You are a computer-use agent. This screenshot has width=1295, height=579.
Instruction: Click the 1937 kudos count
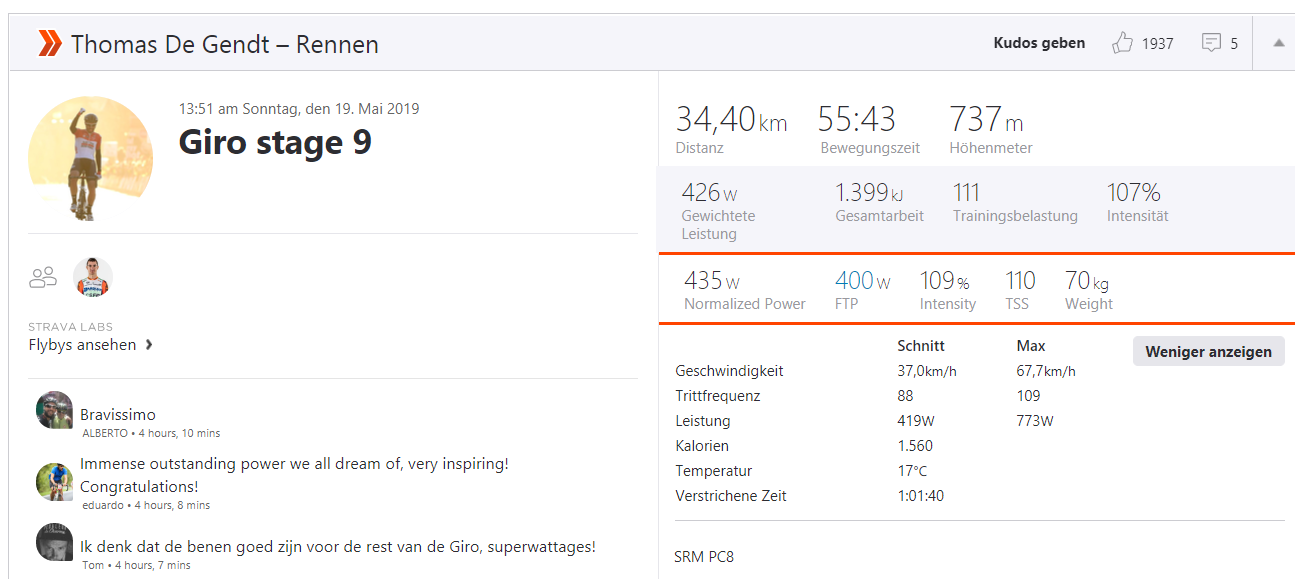[1157, 44]
